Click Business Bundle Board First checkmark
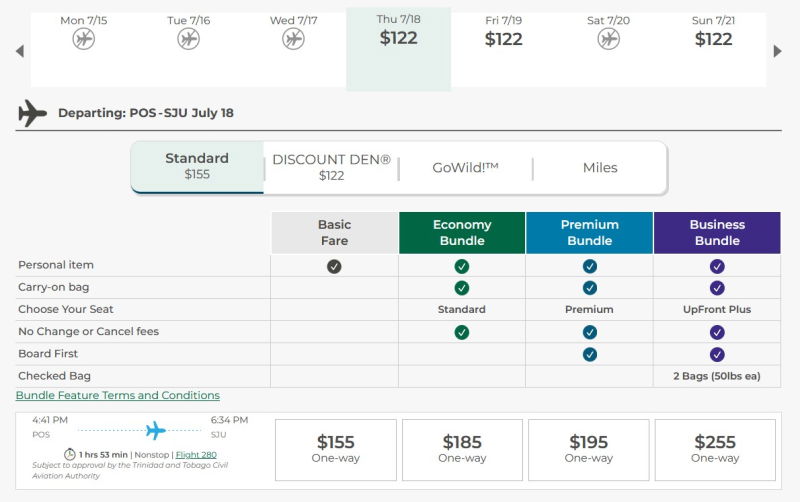This screenshot has height=502, width=800. tap(717, 354)
